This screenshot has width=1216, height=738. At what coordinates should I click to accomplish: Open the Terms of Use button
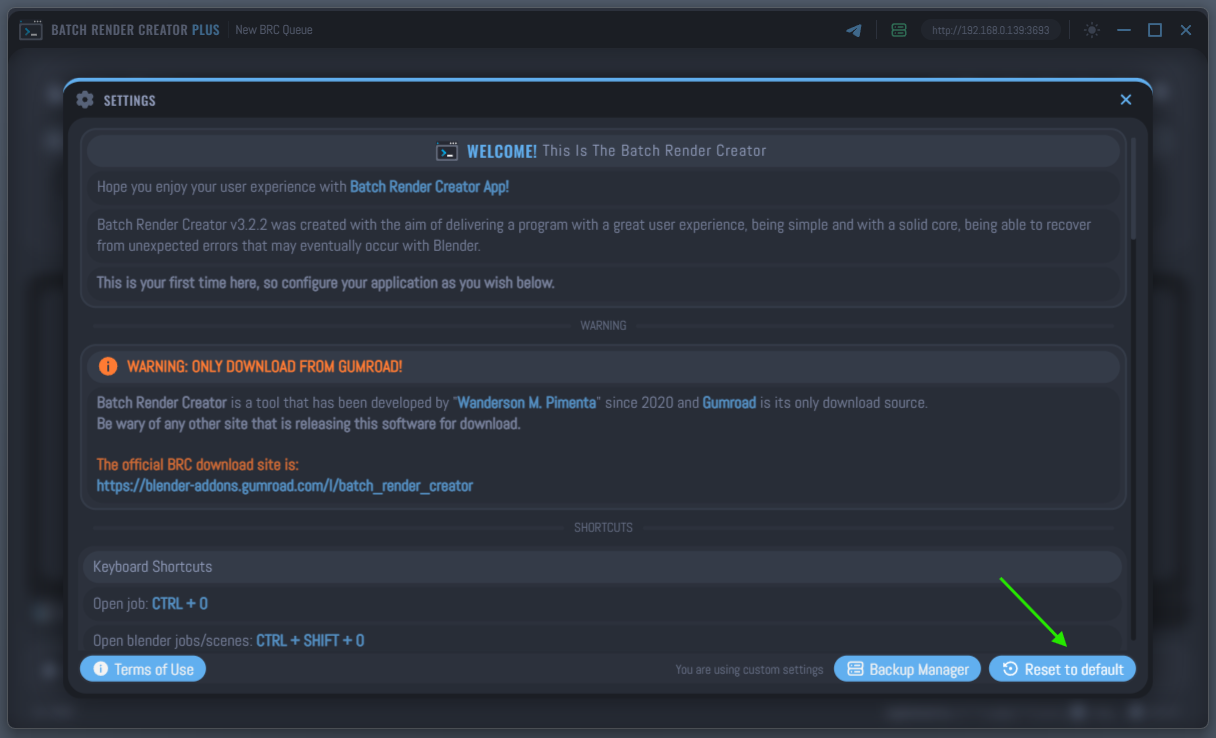point(143,669)
